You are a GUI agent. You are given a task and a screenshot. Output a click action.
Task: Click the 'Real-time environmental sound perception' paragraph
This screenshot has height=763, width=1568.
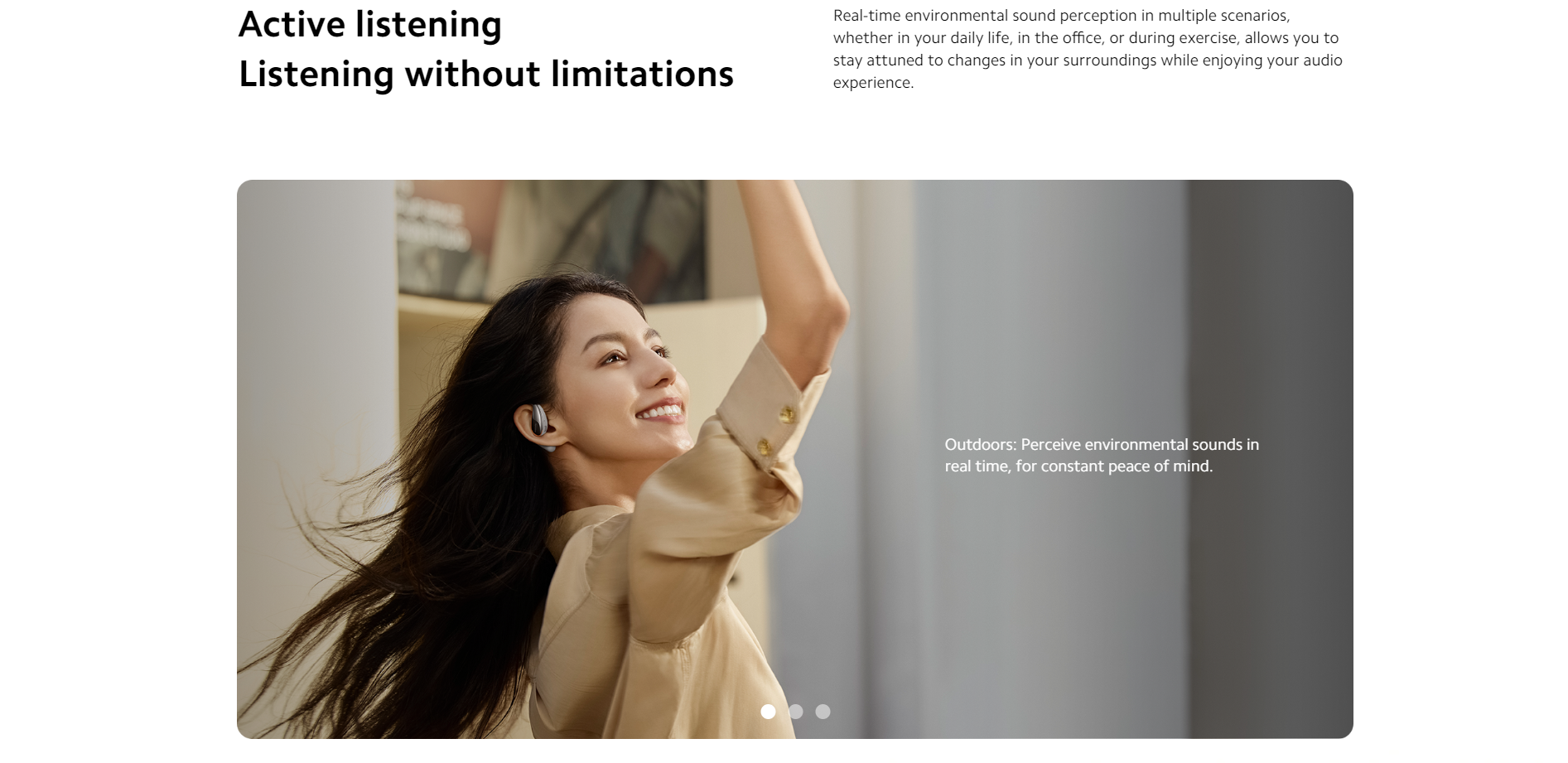coord(1088,49)
